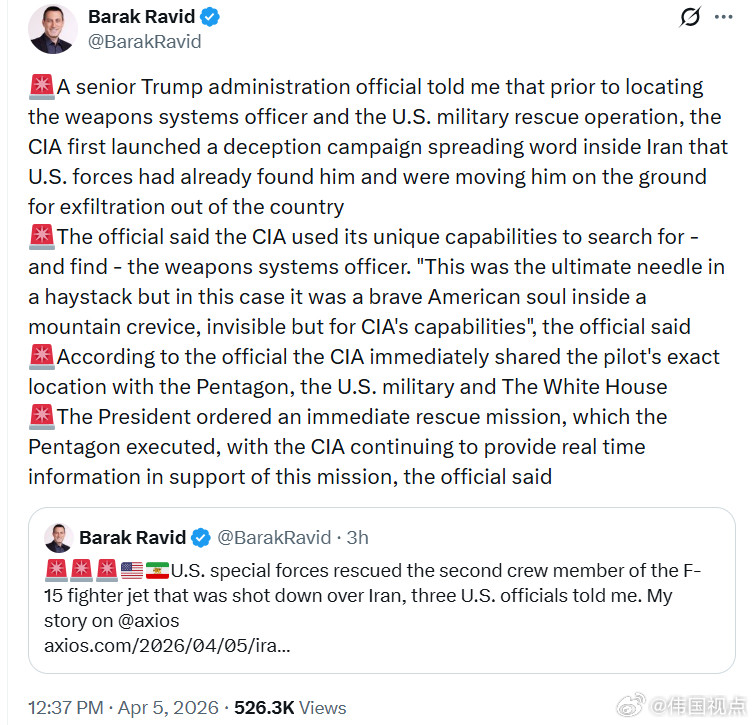Open the 526.3K Views count
This screenshot has width=755, height=725.
point(290,708)
